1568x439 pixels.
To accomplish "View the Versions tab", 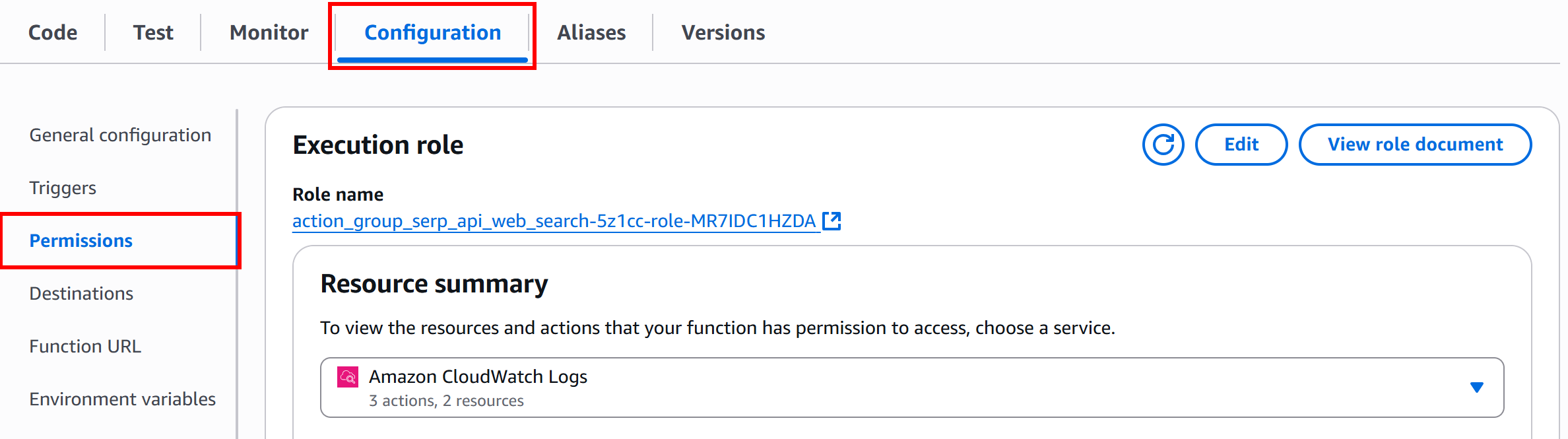I will click(723, 32).
